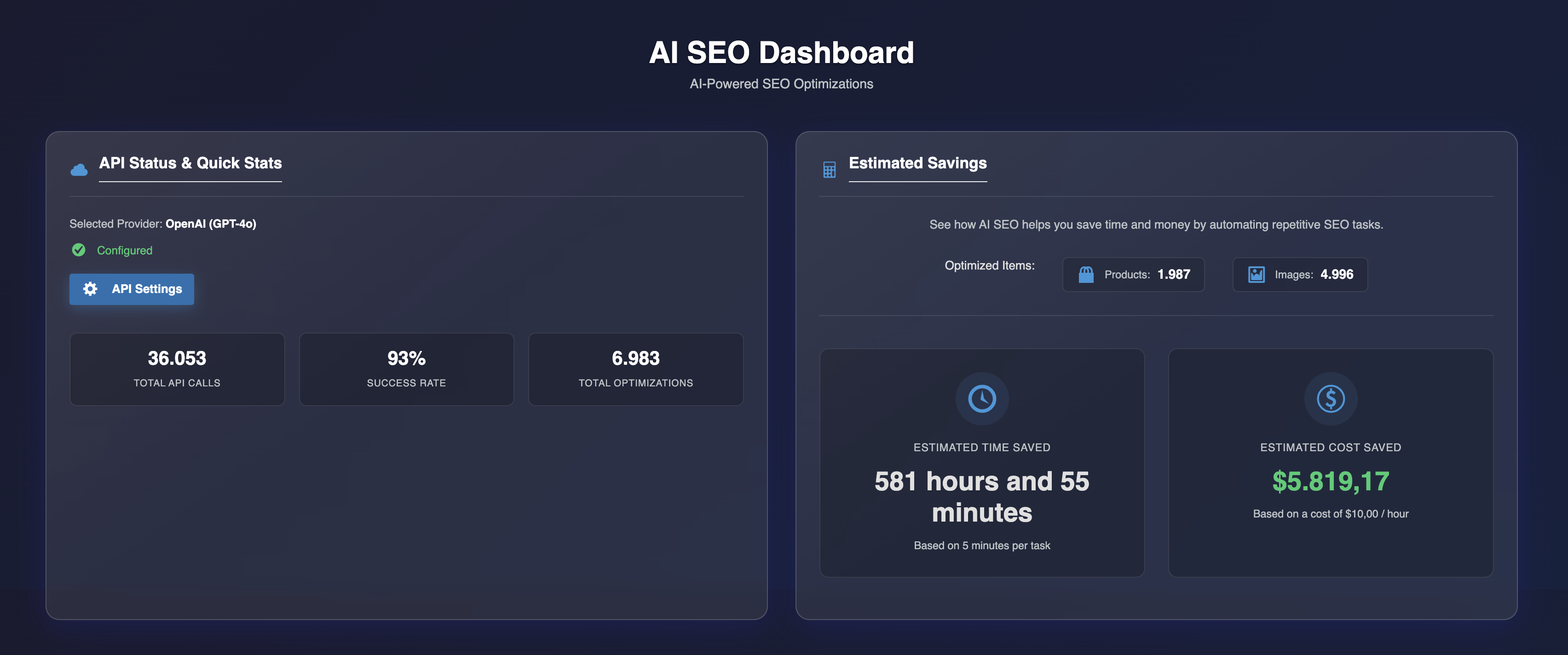Click the green $5.819,17 cost figure
This screenshot has width=1568, height=655.
pos(1331,482)
